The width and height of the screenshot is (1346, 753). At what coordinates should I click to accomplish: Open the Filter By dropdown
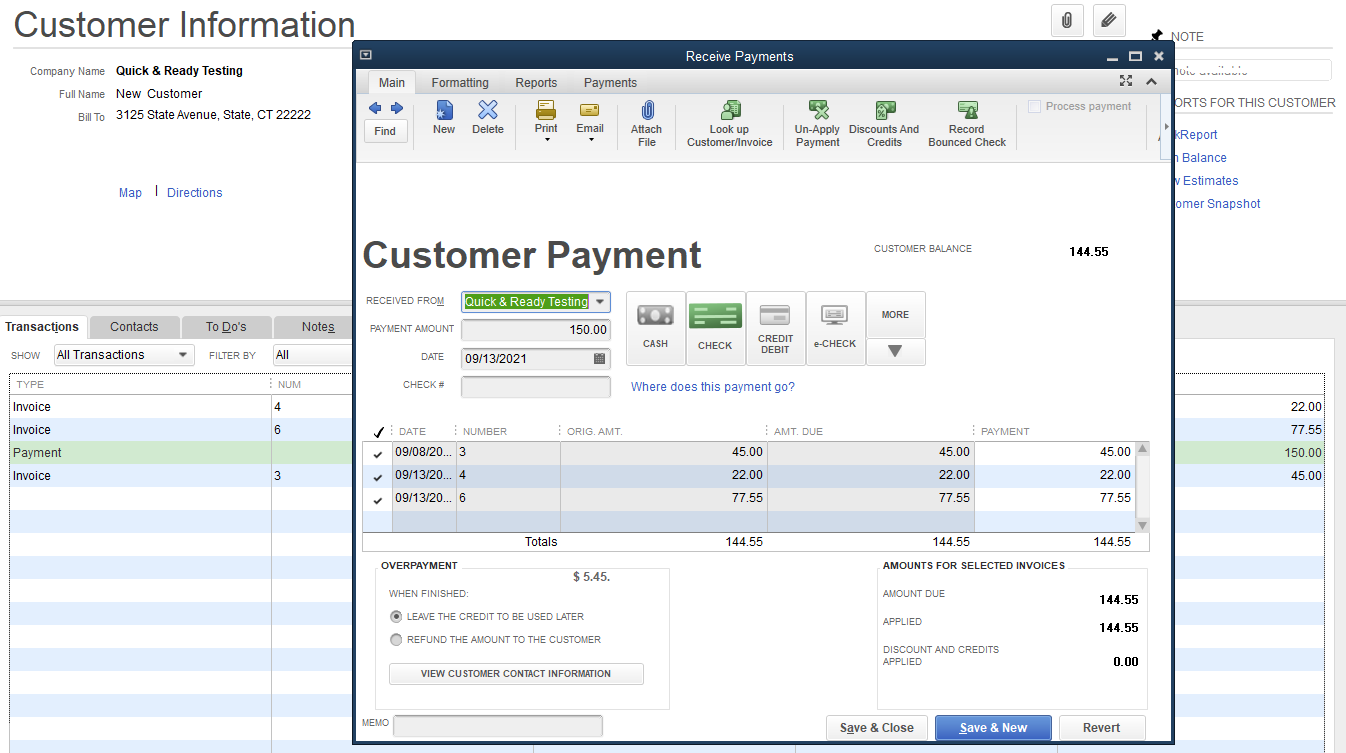pyautogui.click(x=310, y=355)
